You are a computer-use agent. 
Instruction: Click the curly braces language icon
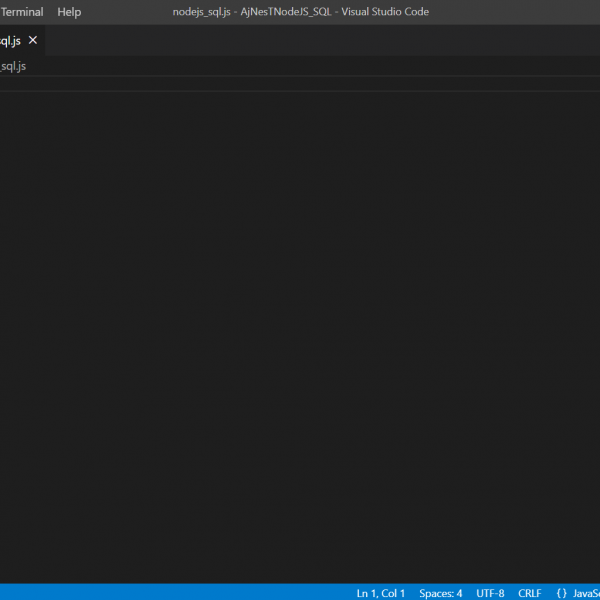(561, 593)
